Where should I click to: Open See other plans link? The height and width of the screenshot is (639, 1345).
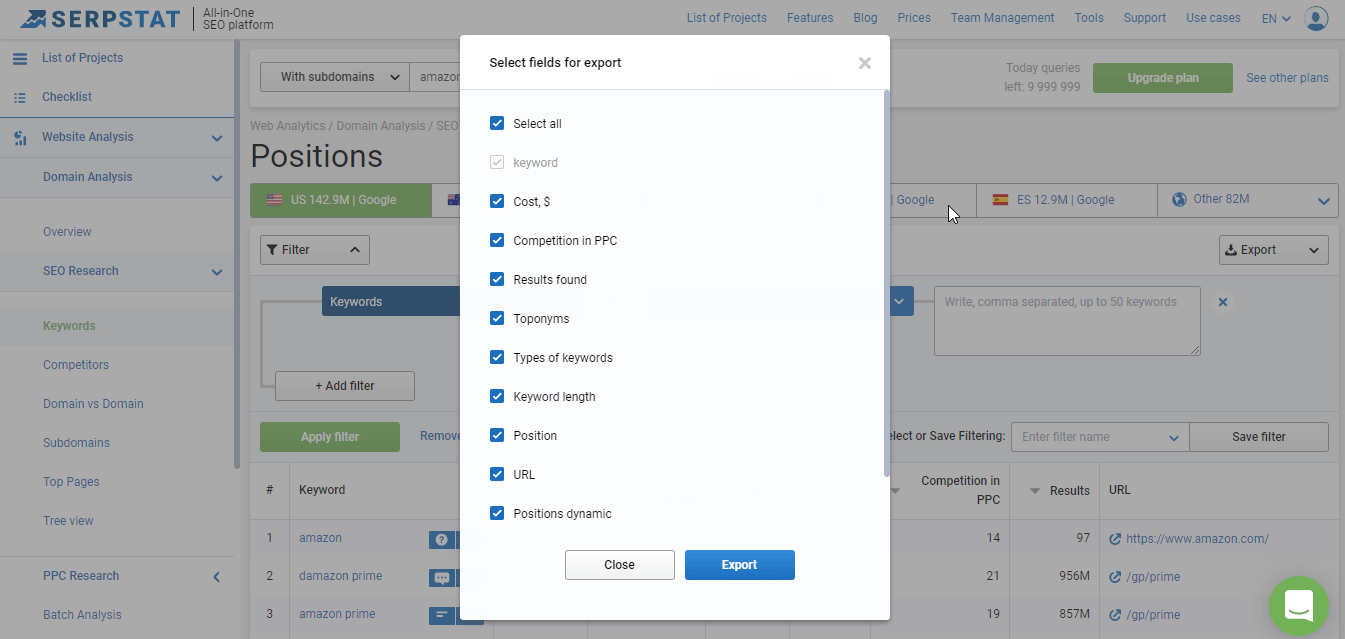pyautogui.click(x=1287, y=78)
